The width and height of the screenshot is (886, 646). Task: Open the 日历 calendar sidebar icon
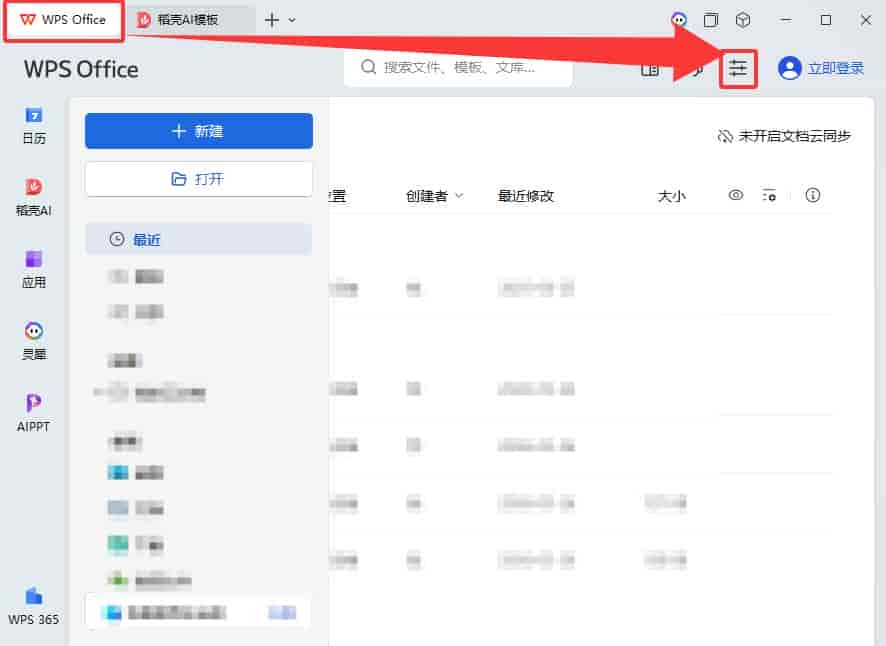click(x=34, y=125)
